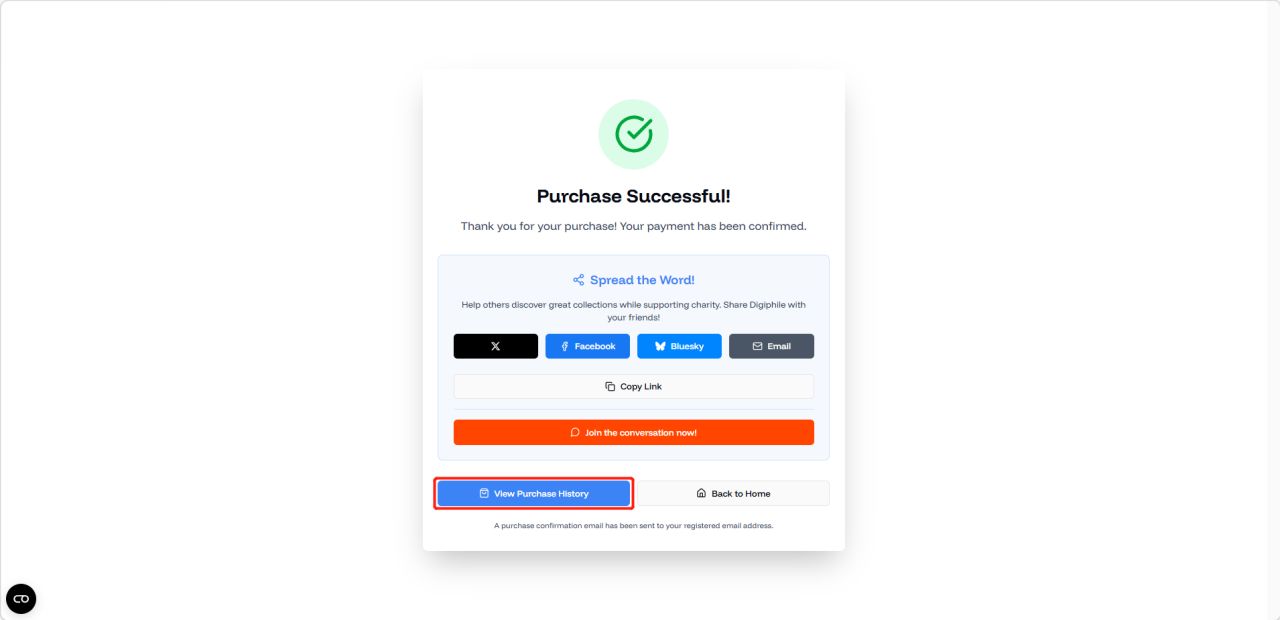Click the copy icon beside Copy Link
The width and height of the screenshot is (1280, 620).
[610, 387]
